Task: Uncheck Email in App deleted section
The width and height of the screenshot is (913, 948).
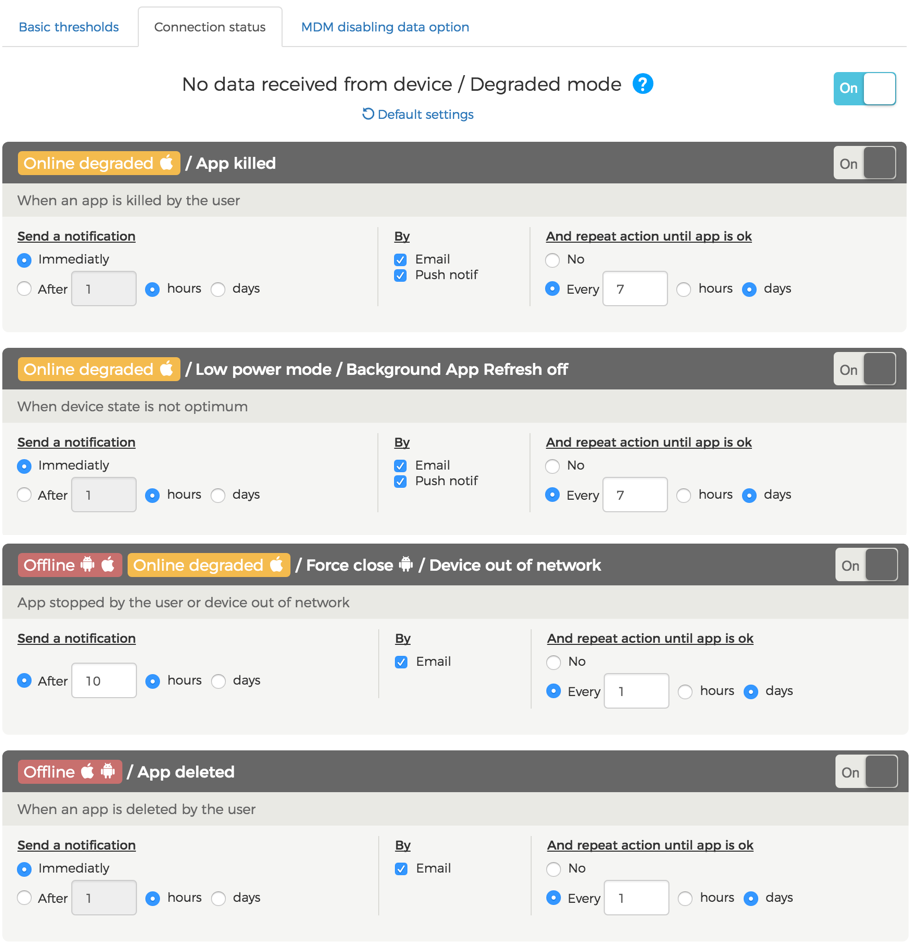Action: pos(401,869)
